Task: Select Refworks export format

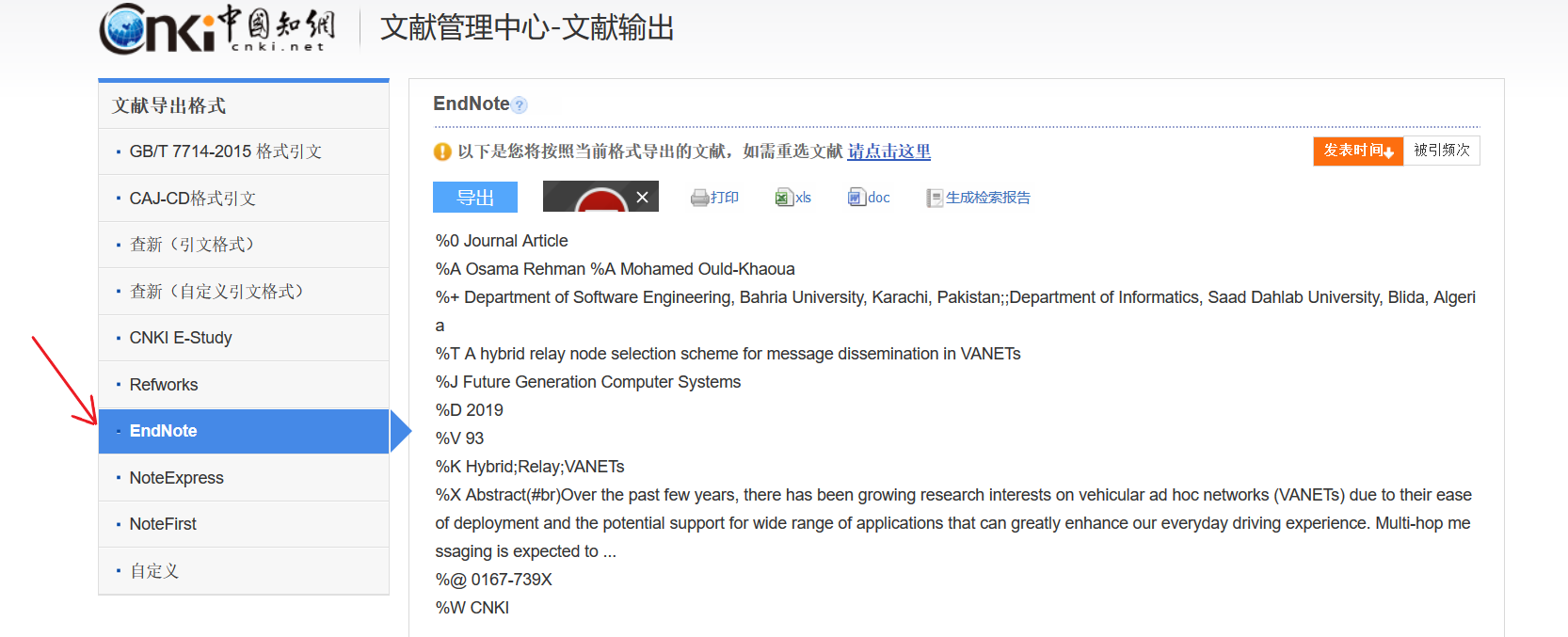Action: click(244, 385)
